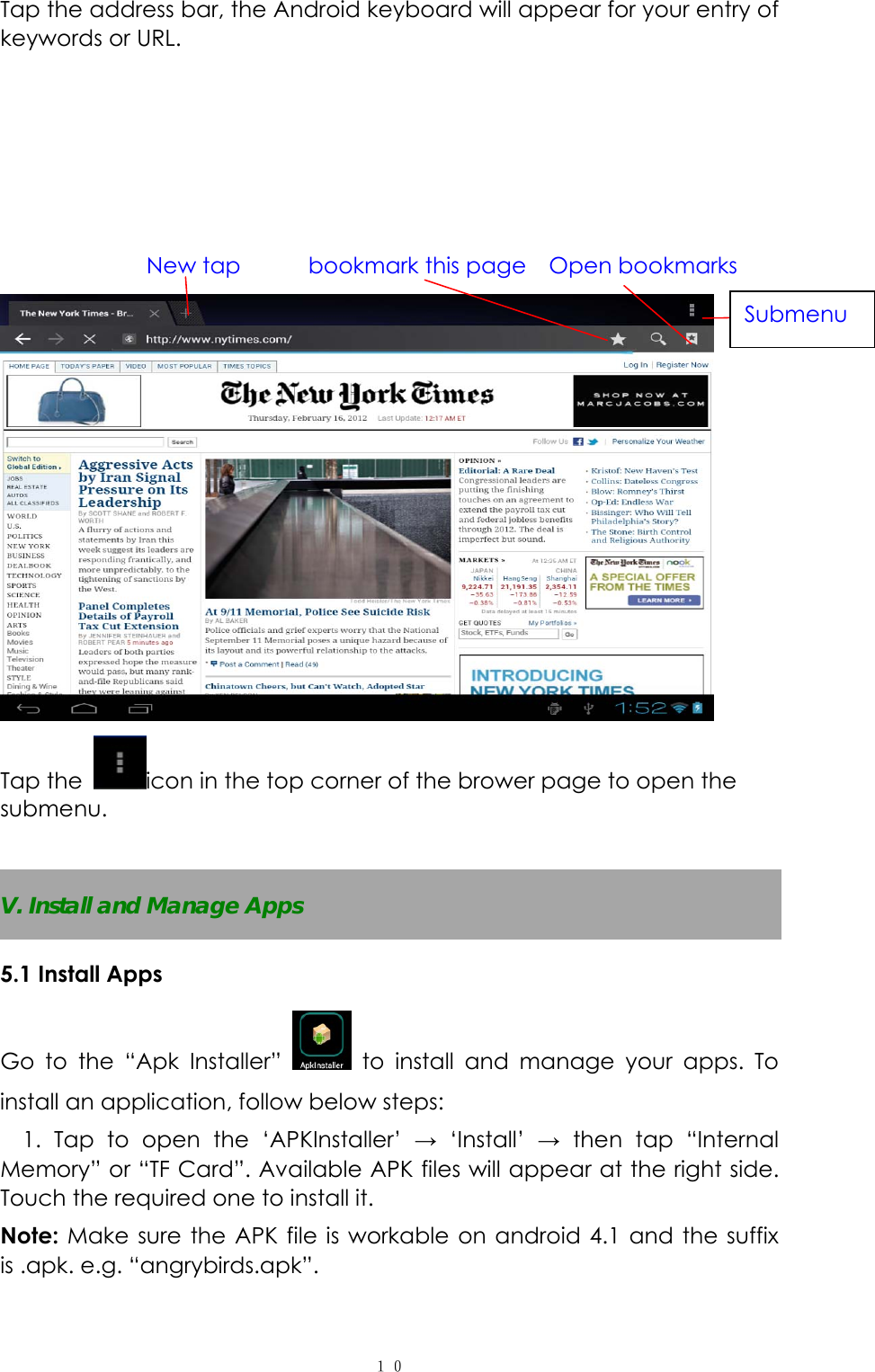This screenshot has height=1372, width=875.
Task: Tap the URL address bar
Action: coord(270,339)
